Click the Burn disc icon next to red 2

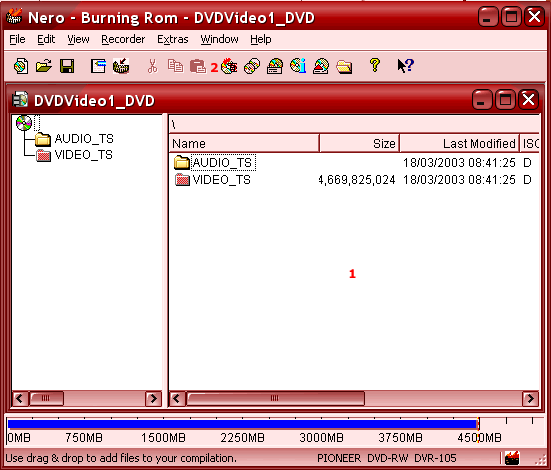tap(229, 66)
